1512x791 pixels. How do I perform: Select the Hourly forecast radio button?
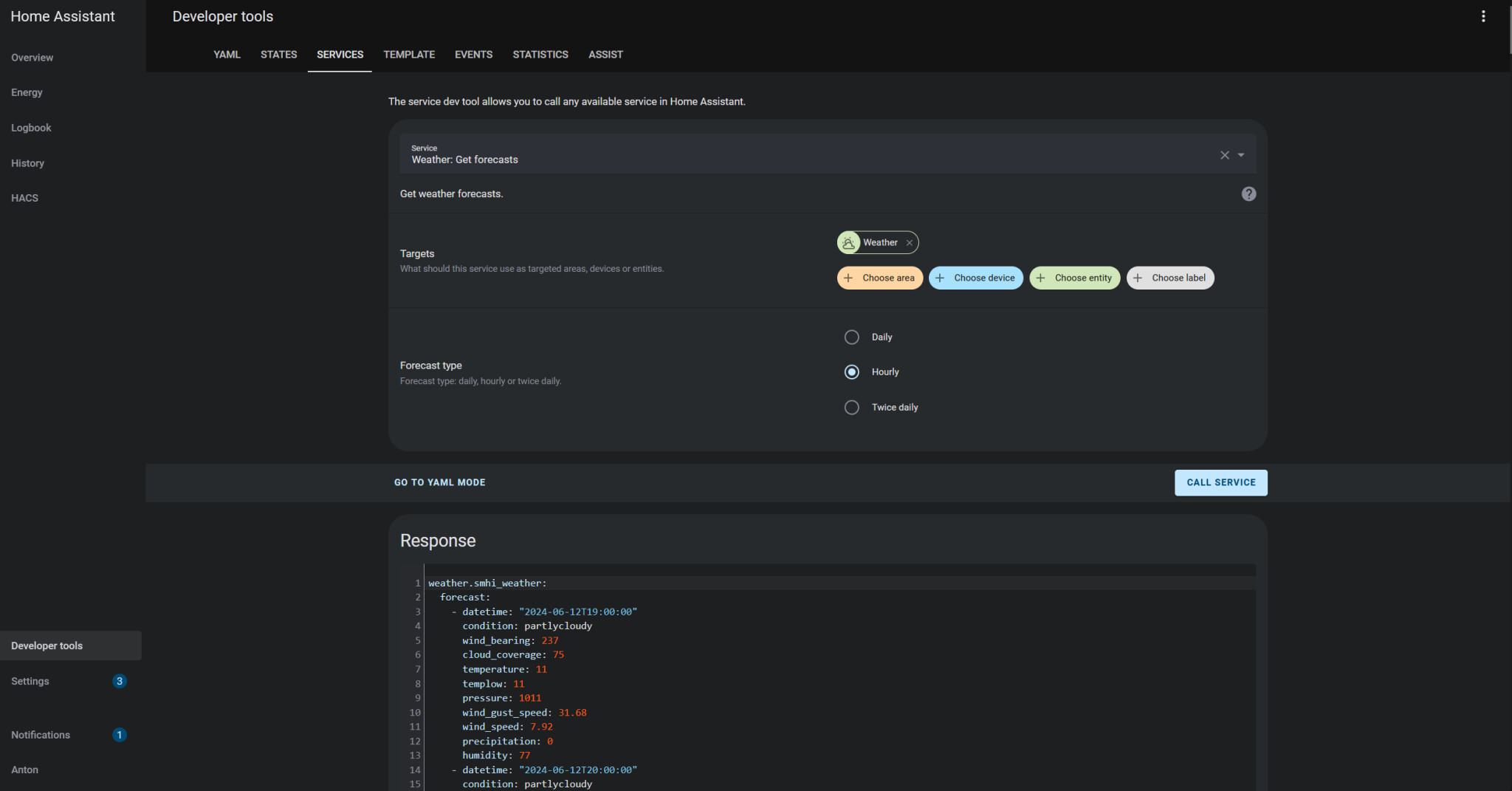[851, 372]
